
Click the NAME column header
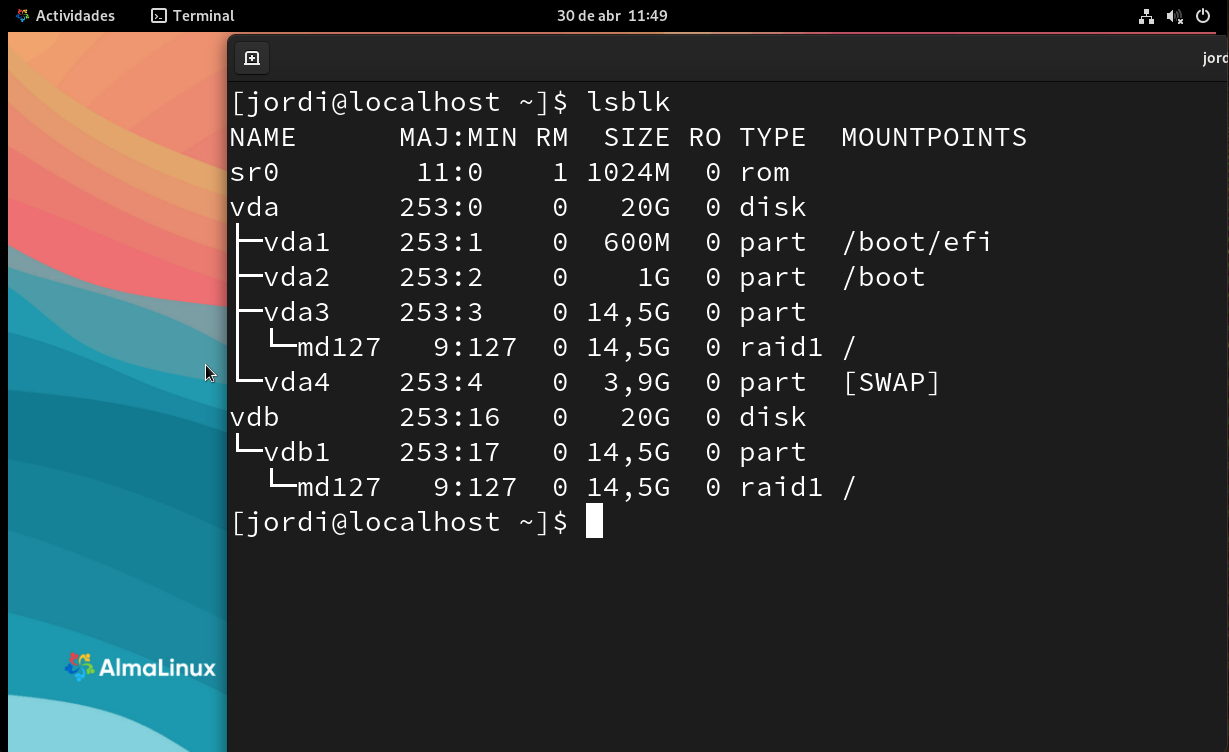pyautogui.click(x=263, y=137)
